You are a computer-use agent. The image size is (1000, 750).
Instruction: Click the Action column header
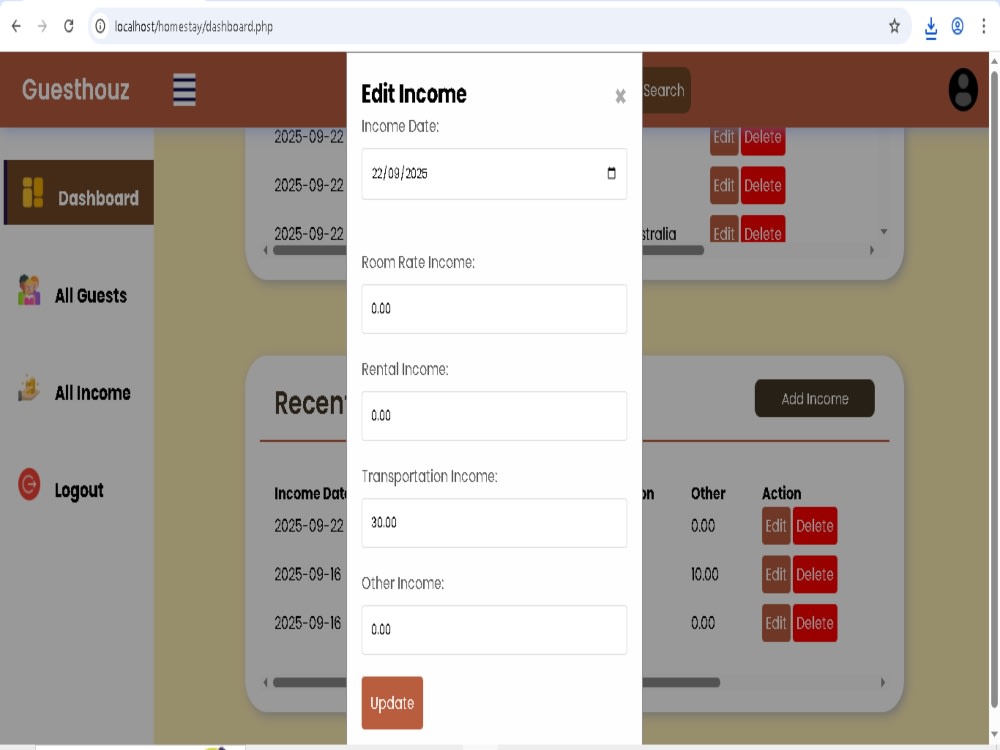781,493
